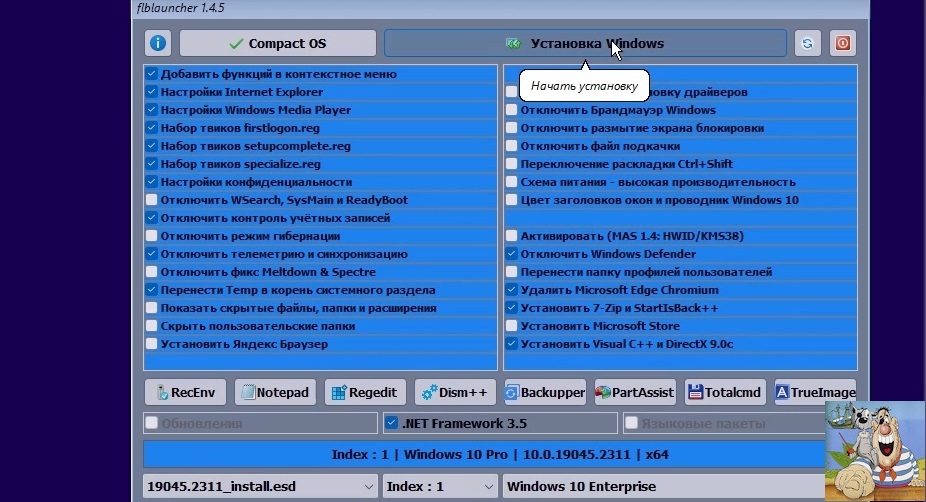Check Цвет заголовков окон и проводник Windows 10
The image size is (926, 502).
(x=511, y=200)
